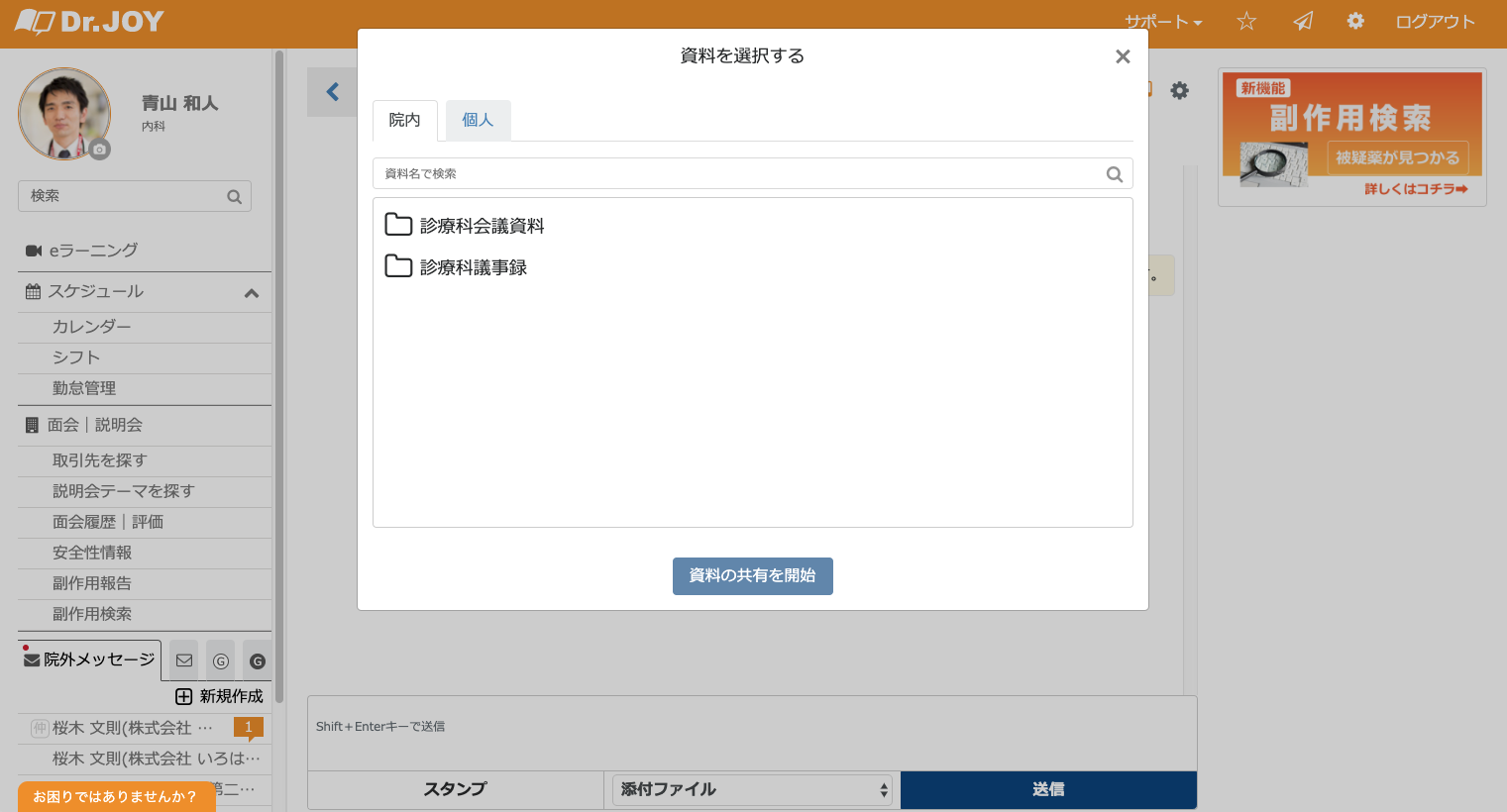This screenshot has width=1507, height=812.
Task: Select the 院内 tab
Action: (404, 120)
